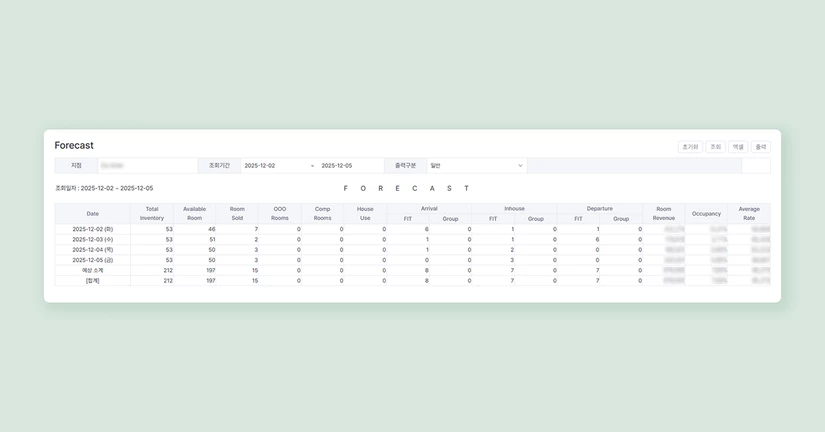Image resolution: width=825 pixels, height=432 pixels.
Task: Click the blurred 지점 branch input field
Action: click(x=147, y=165)
